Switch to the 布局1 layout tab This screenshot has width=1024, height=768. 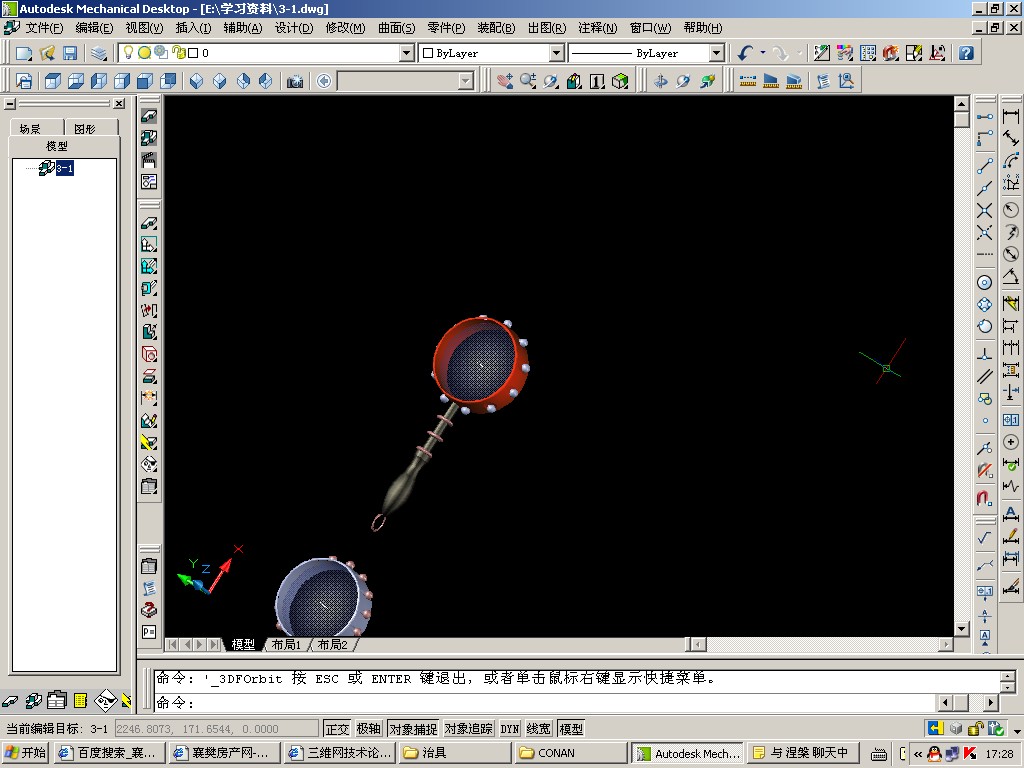pos(286,645)
